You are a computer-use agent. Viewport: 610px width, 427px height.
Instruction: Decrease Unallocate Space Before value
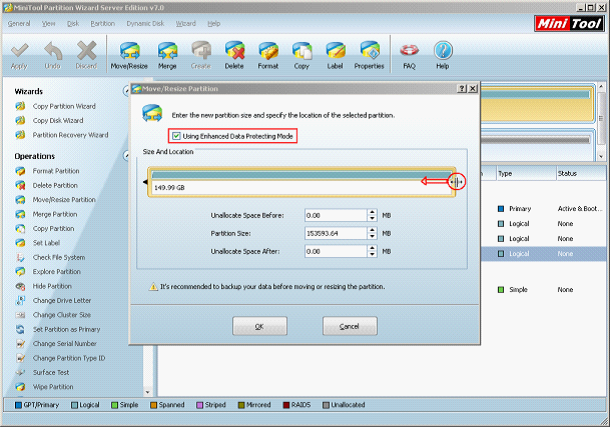click(x=372, y=218)
